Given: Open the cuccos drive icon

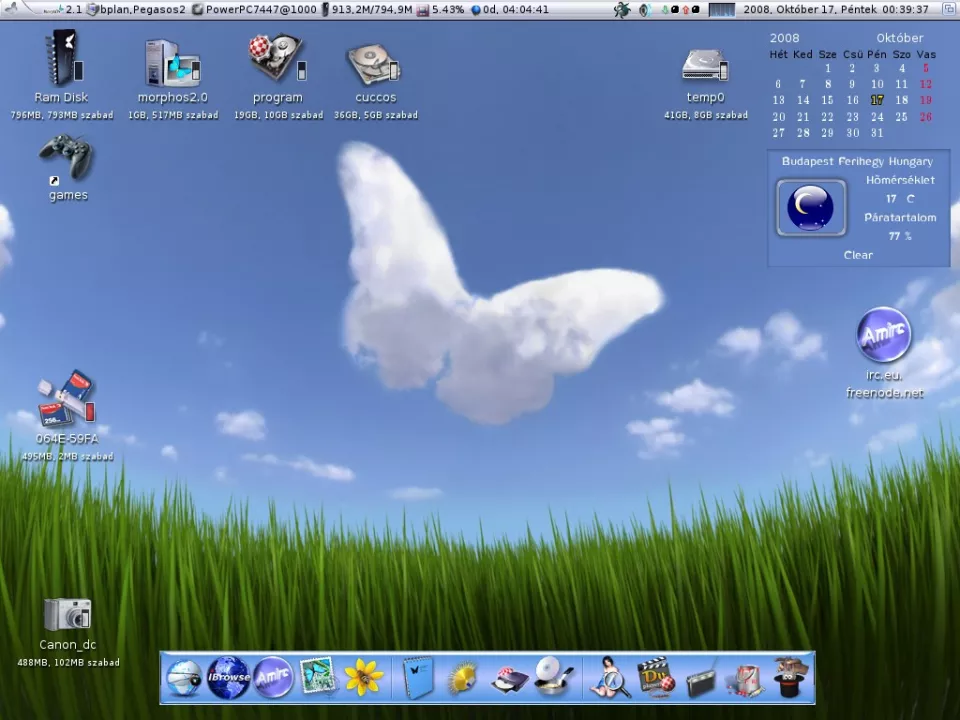Looking at the screenshot, I should (x=374, y=65).
